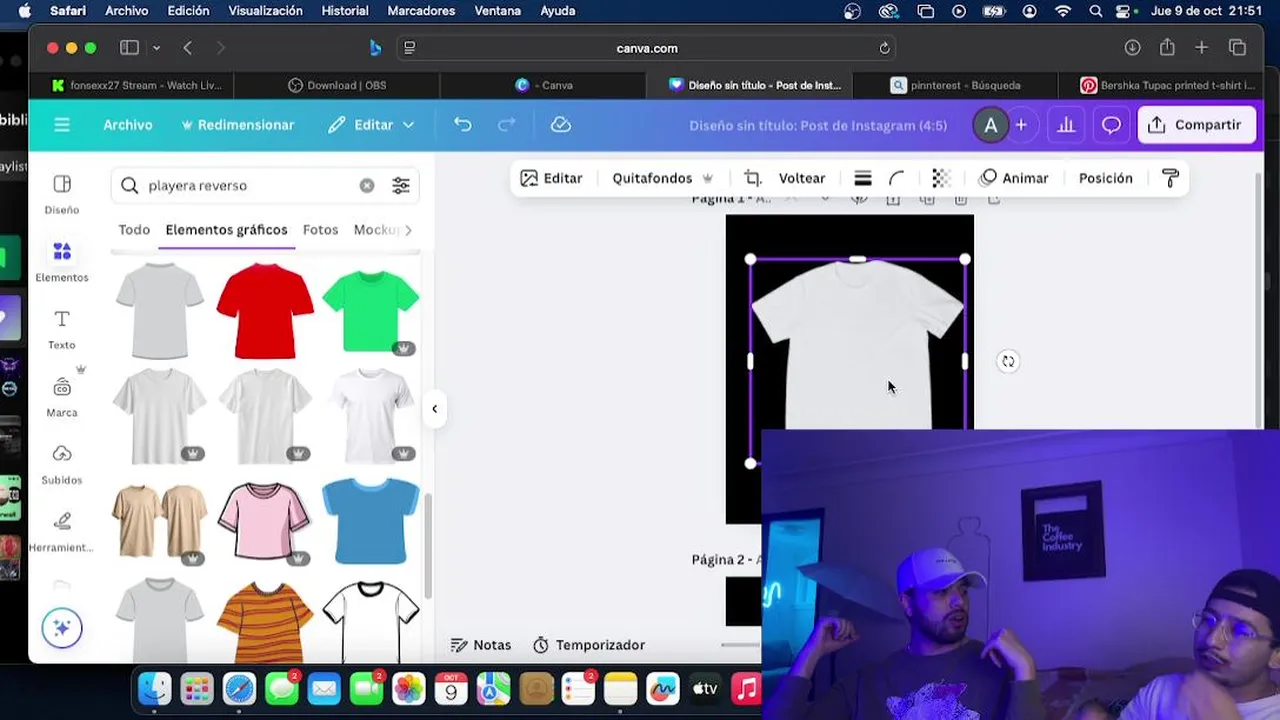Open Safari share sheet icon
Image resolution: width=1280 pixels, height=720 pixels.
[1167, 47]
